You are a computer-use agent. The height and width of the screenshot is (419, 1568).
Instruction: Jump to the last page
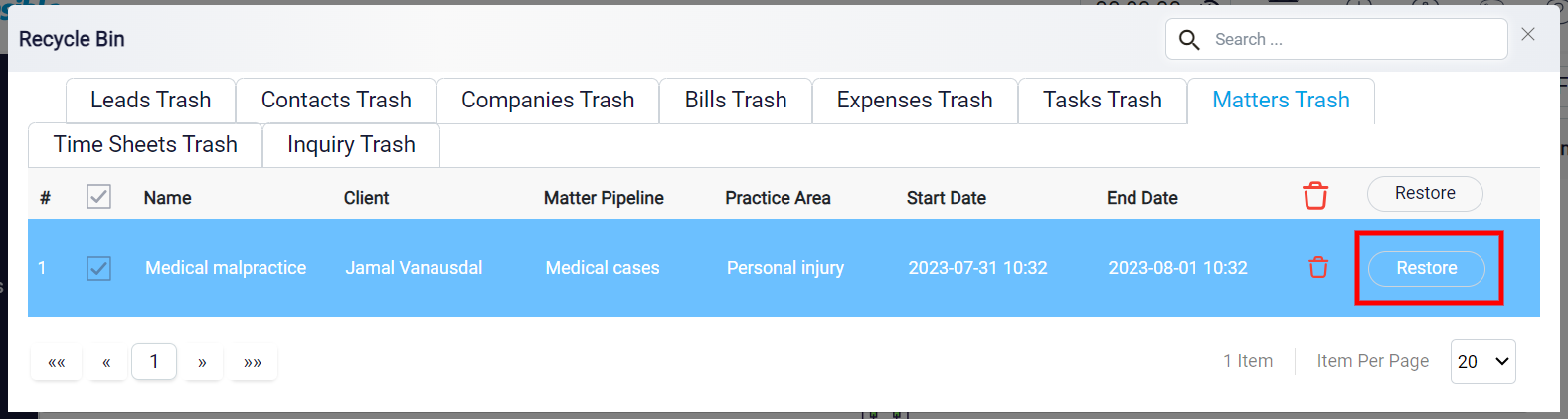coord(253,362)
